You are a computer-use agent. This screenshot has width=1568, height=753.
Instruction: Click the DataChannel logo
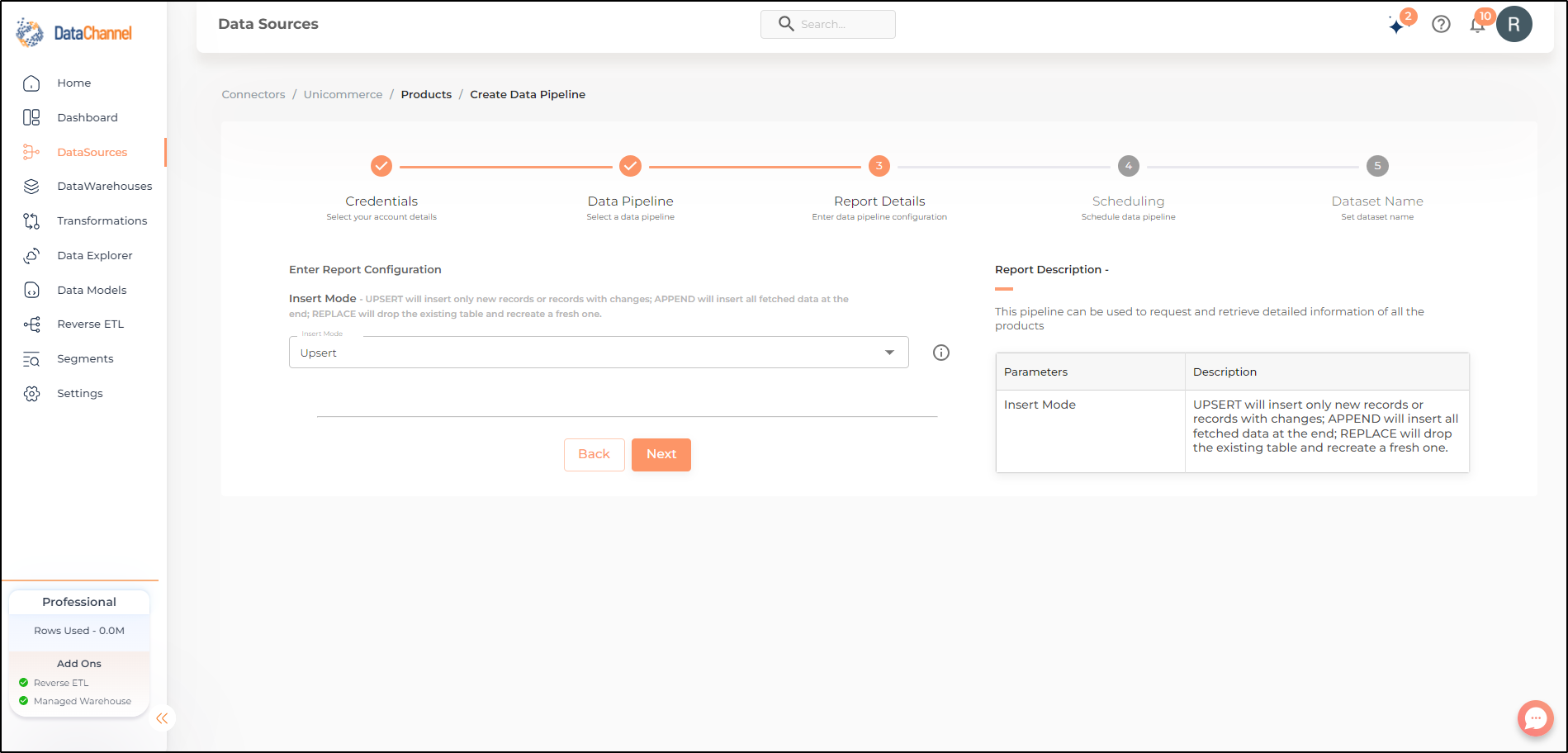74,33
